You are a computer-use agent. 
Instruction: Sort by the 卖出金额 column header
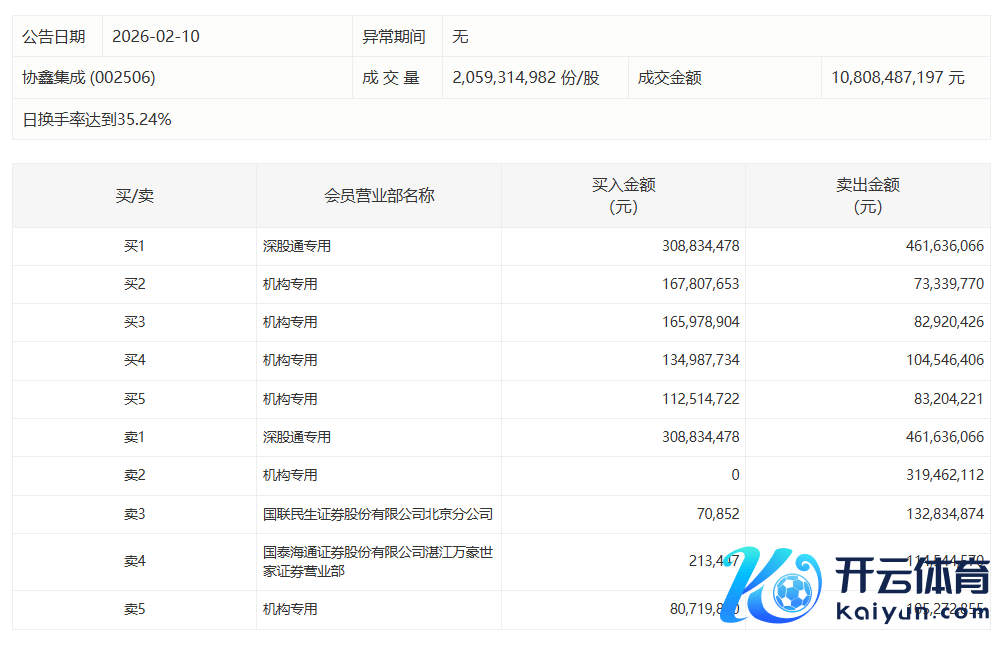pyautogui.click(x=867, y=196)
